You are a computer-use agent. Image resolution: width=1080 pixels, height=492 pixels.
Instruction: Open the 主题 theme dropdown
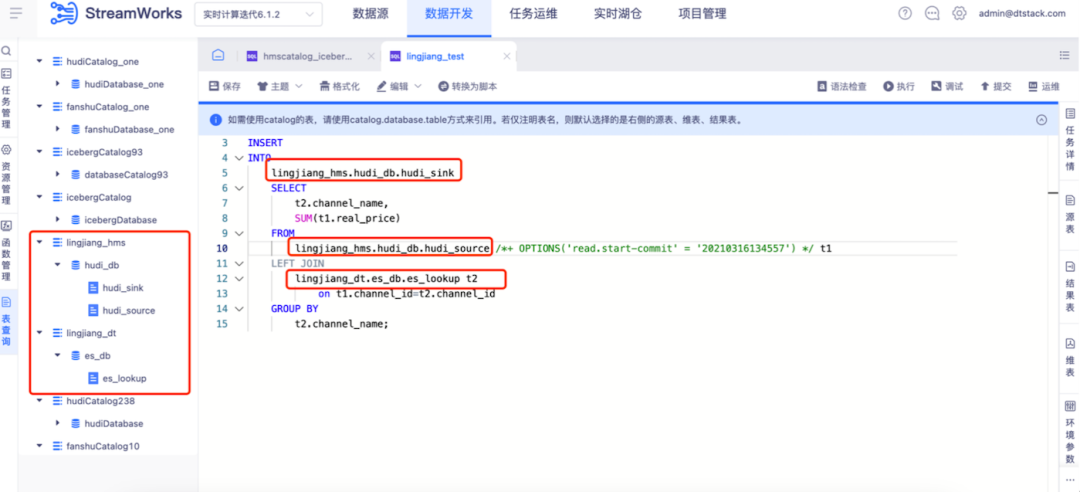point(280,86)
